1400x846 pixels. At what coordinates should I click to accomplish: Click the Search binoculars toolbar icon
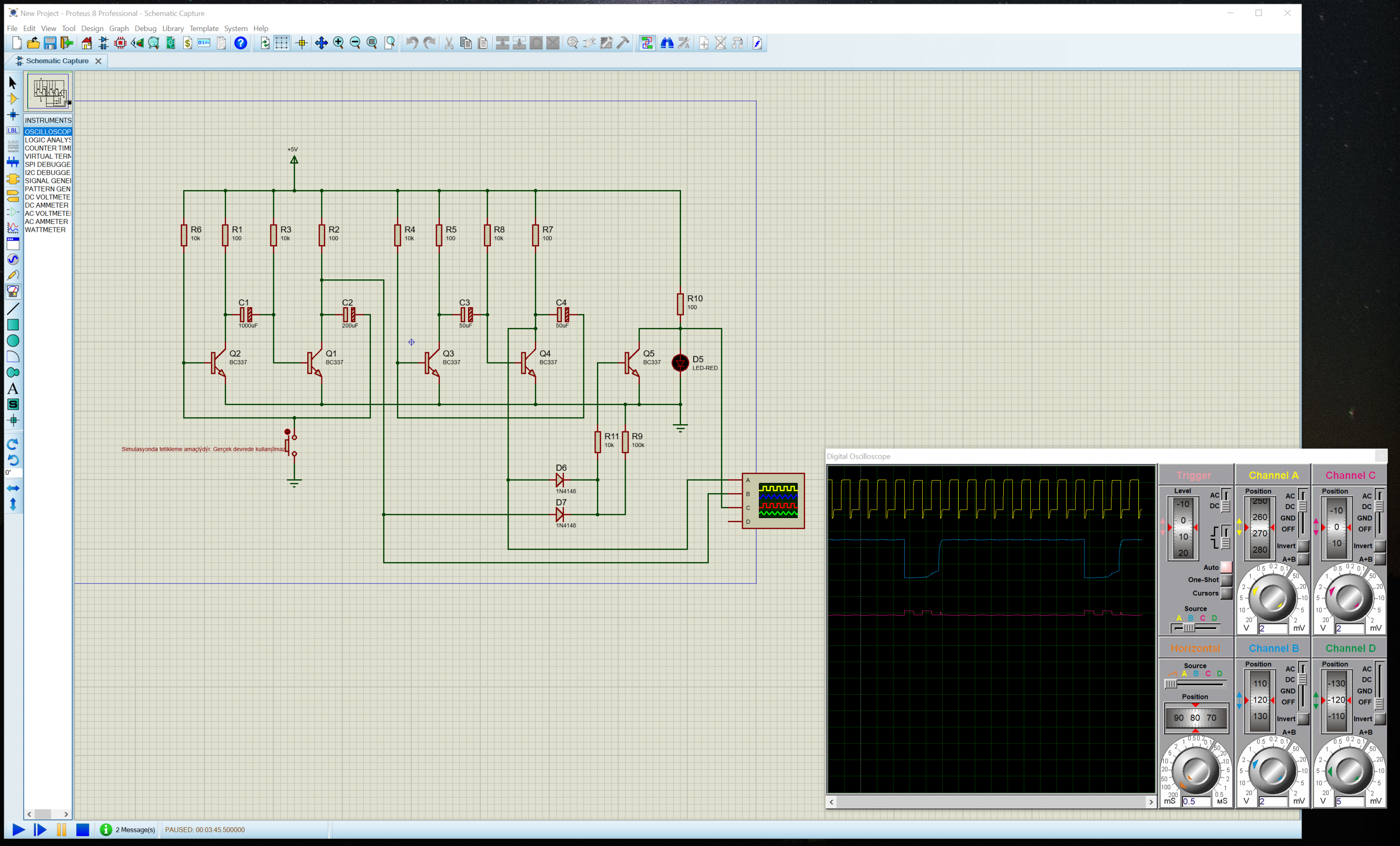(667, 43)
